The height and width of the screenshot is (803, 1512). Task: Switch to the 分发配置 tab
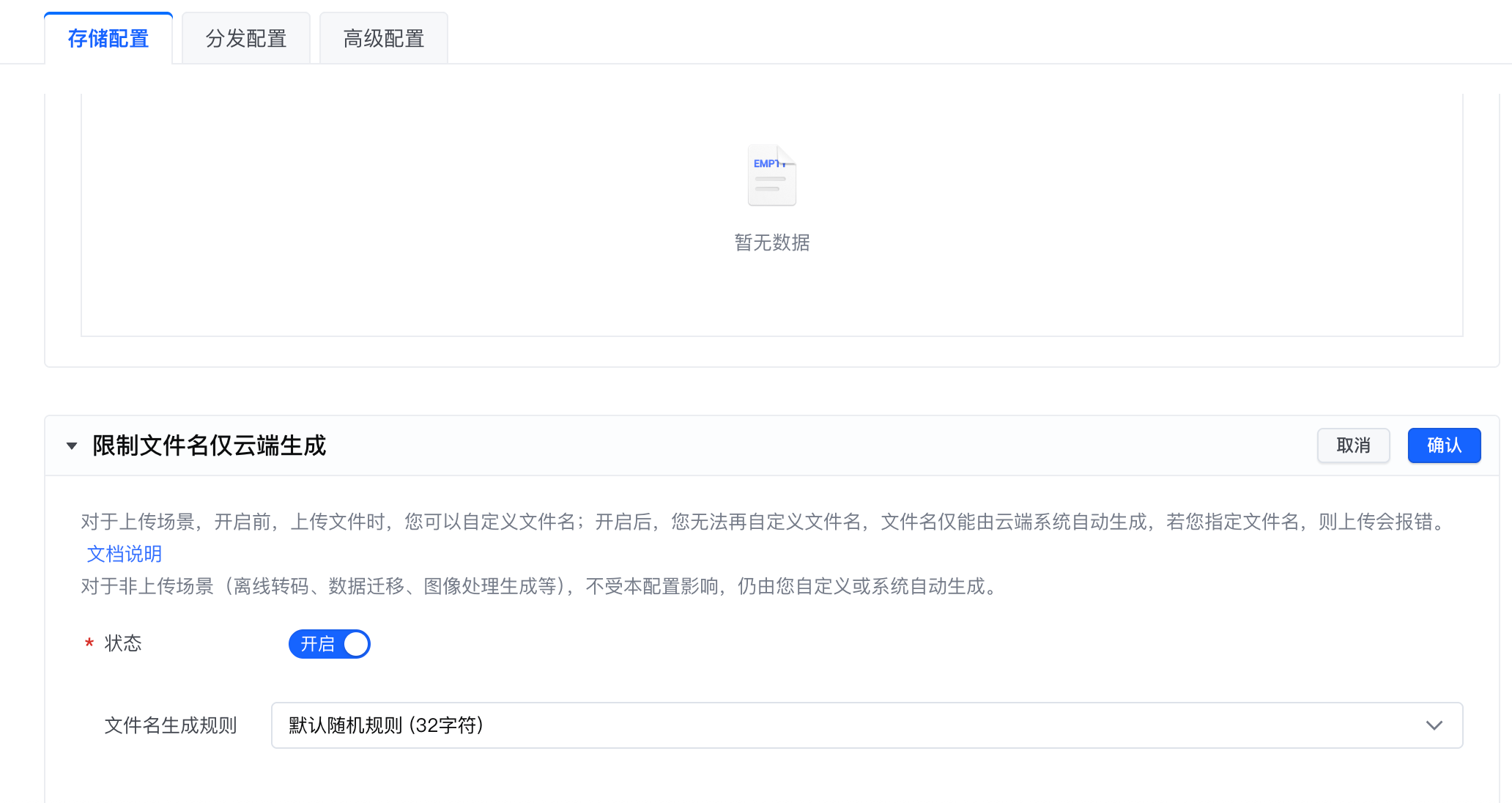[x=246, y=39]
